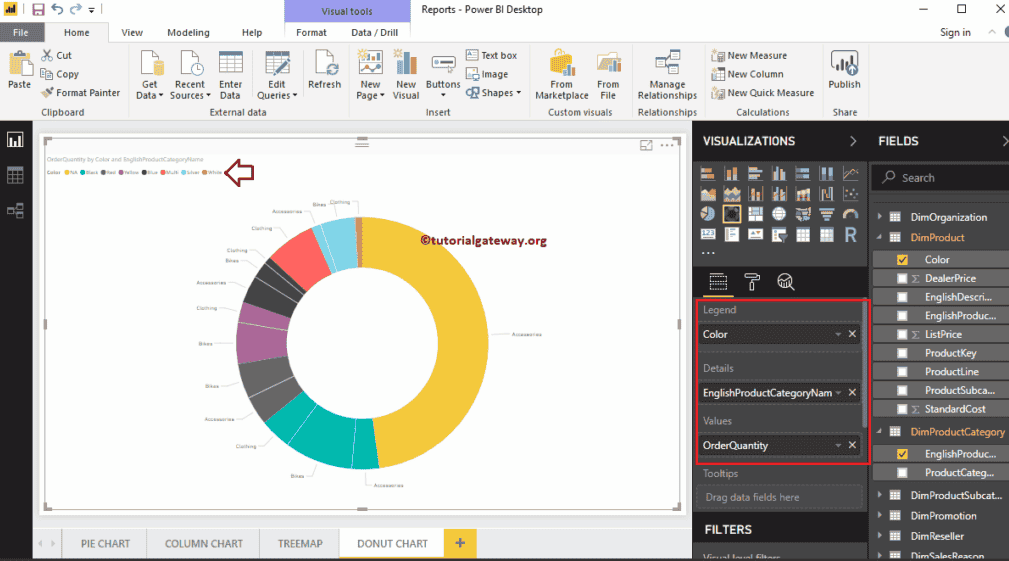The image size is (1009, 561).
Task: Switch to Report view in left sidebar
Action: [15, 140]
